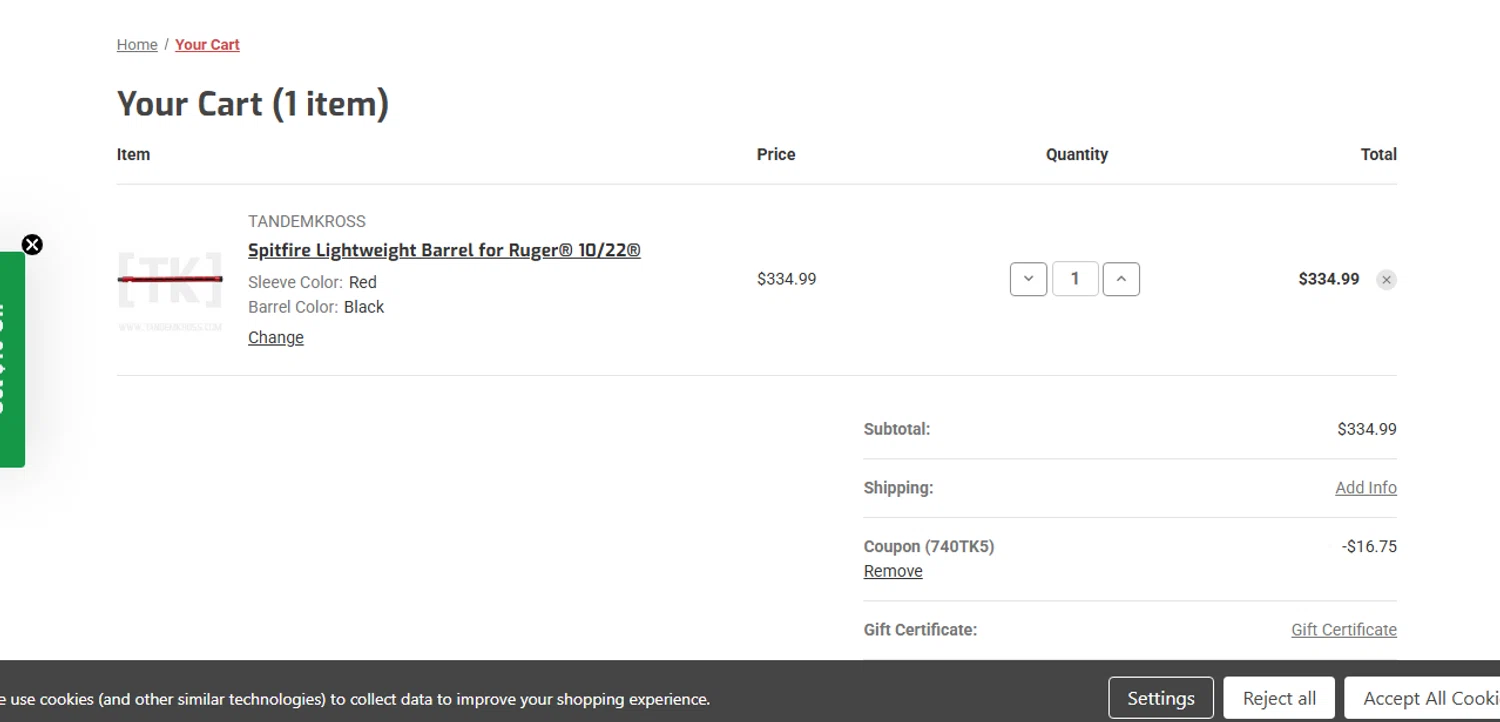Screen dimensions: 1500x722
Task: Click the Quantity column header
Action: click(1077, 155)
